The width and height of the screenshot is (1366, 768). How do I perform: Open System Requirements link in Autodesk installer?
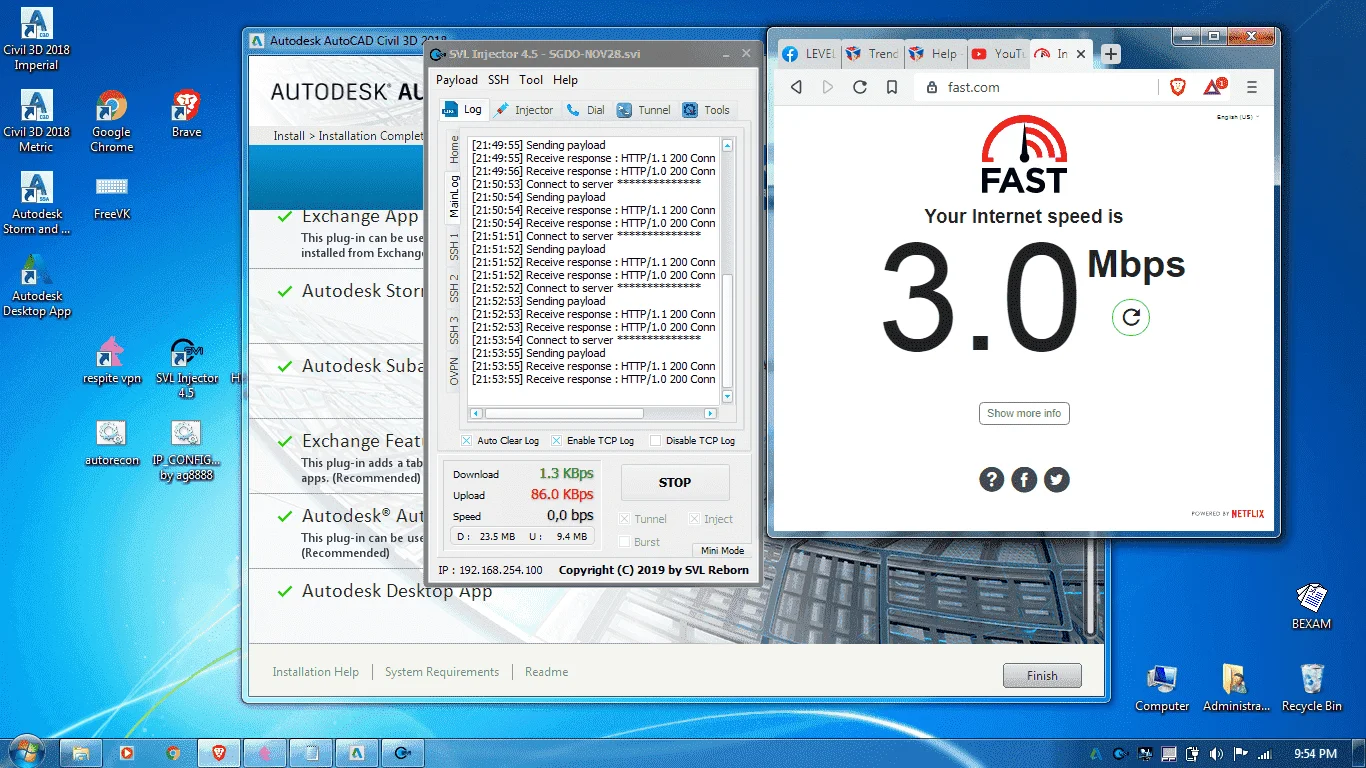(442, 672)
